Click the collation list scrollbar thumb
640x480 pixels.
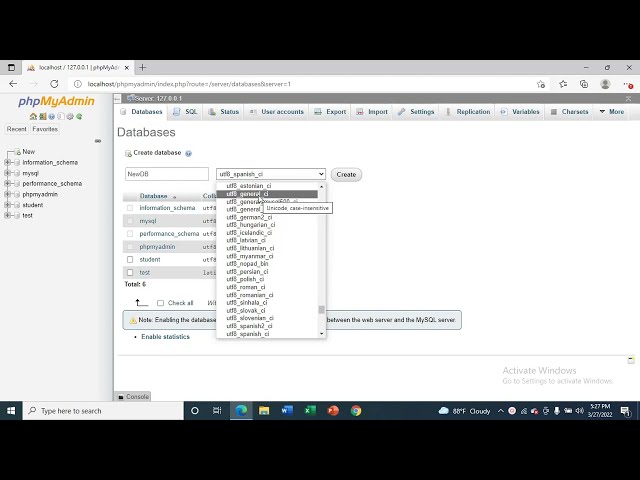tap(322, 310)
